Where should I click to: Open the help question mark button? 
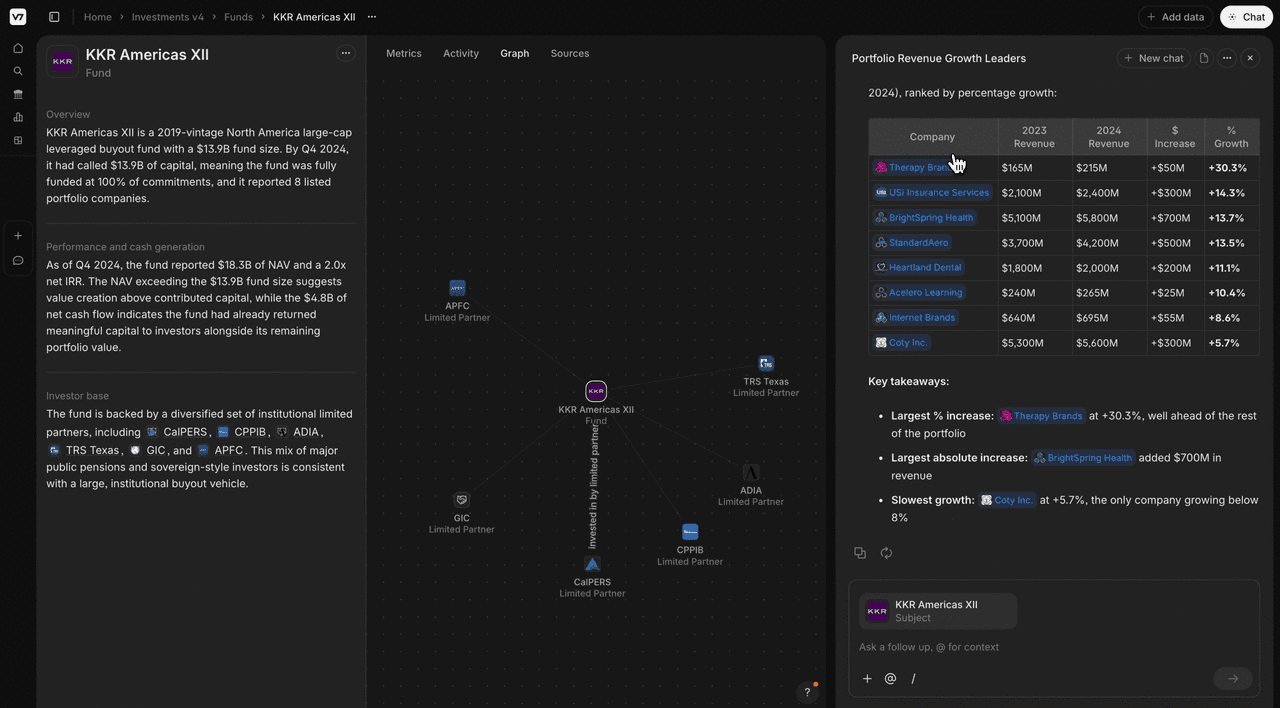coord(808,692)
